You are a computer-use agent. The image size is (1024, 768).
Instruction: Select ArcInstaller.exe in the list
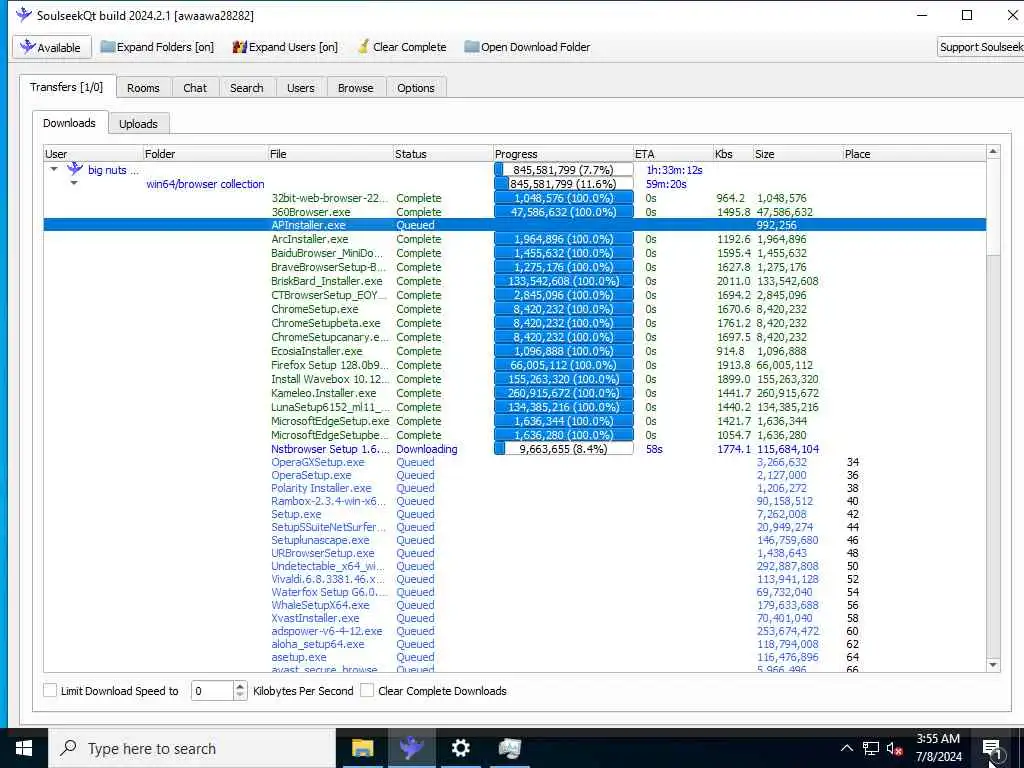click(x=515, y=239)
